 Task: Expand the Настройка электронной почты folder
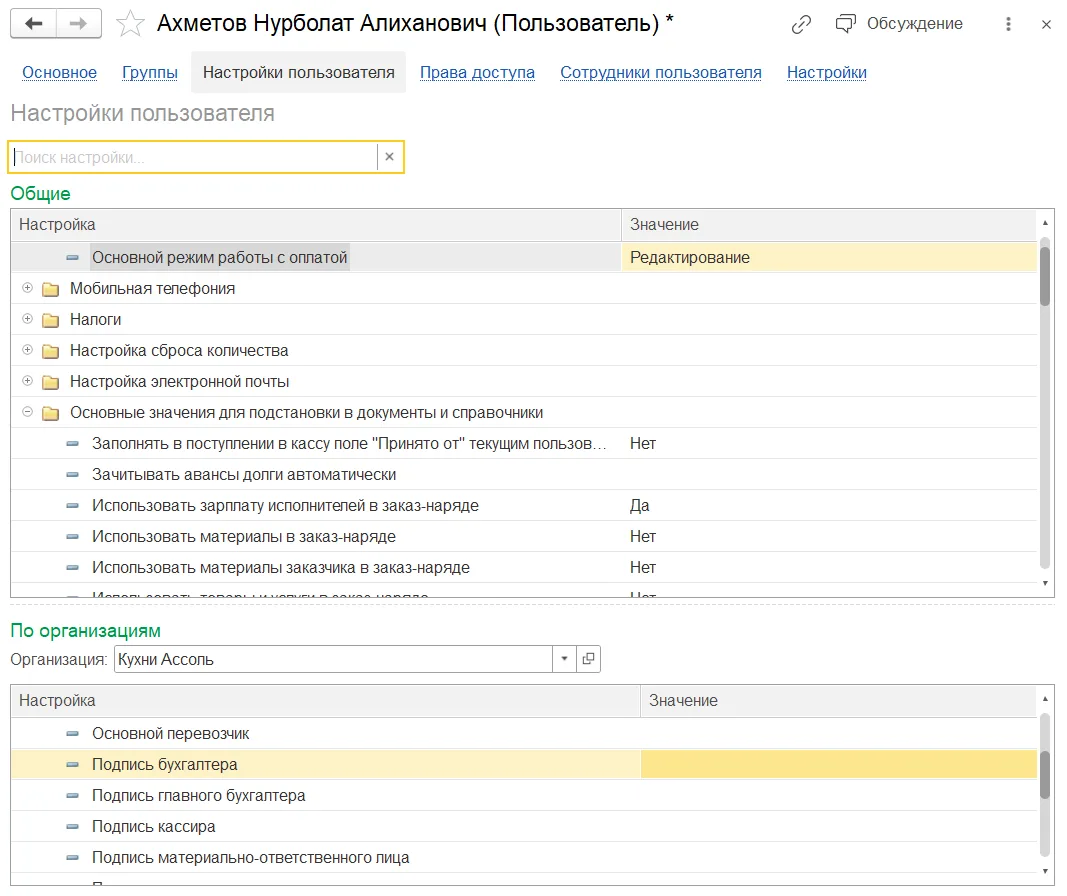27,380
